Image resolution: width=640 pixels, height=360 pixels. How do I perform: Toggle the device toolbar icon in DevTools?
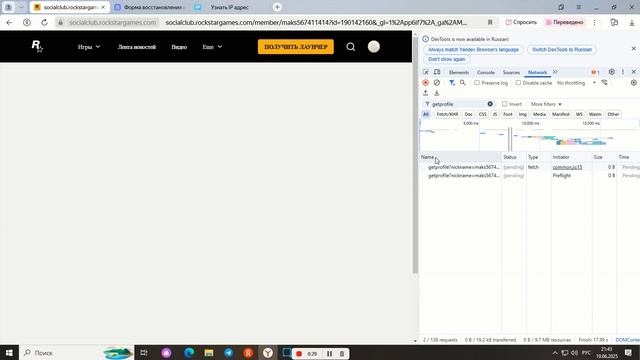[x=437, y=72]
